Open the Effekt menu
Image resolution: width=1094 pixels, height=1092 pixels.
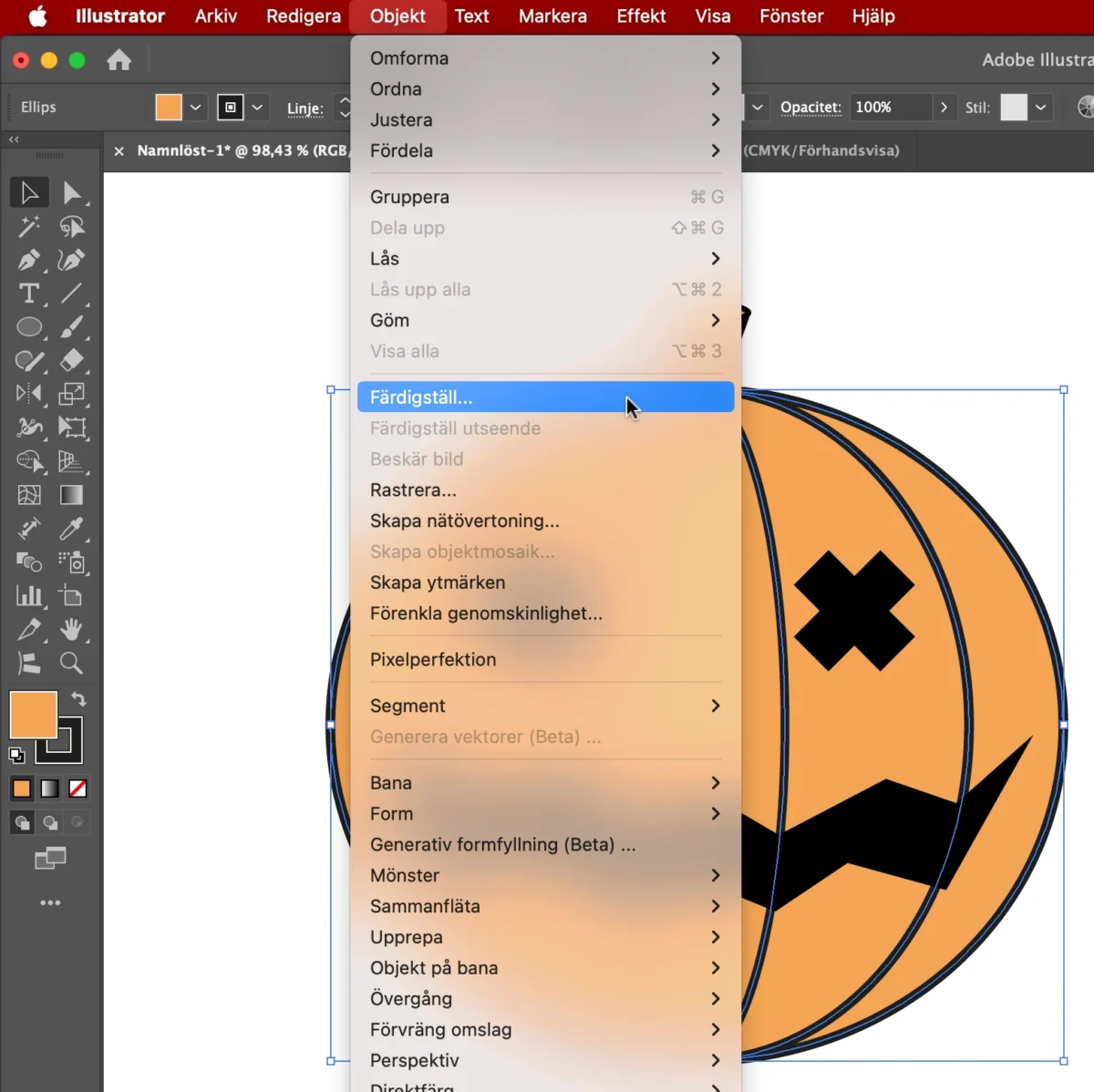coord(641,15)
